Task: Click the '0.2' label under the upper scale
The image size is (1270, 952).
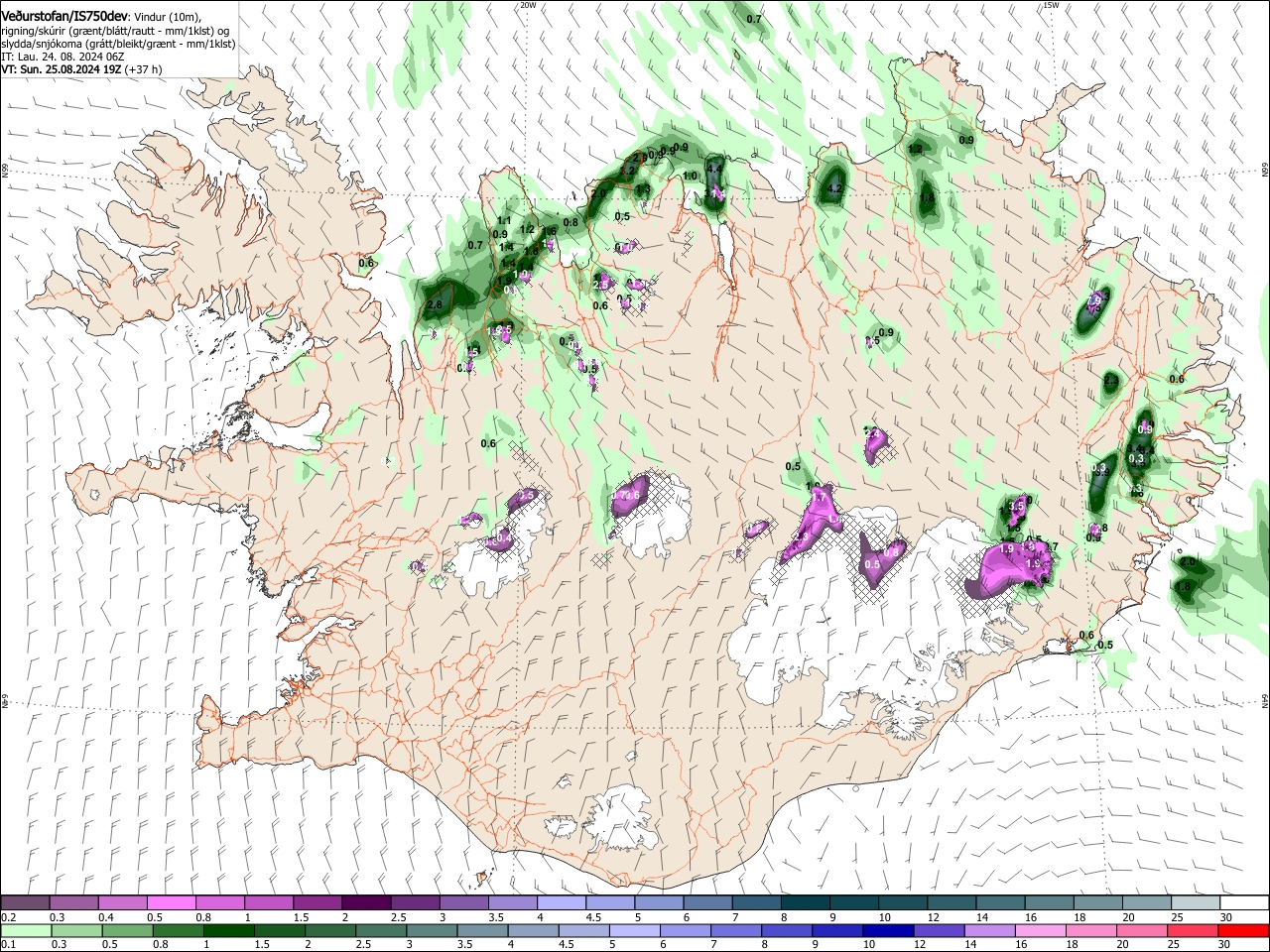Action: pyautogui.click(x=9, y=917)
